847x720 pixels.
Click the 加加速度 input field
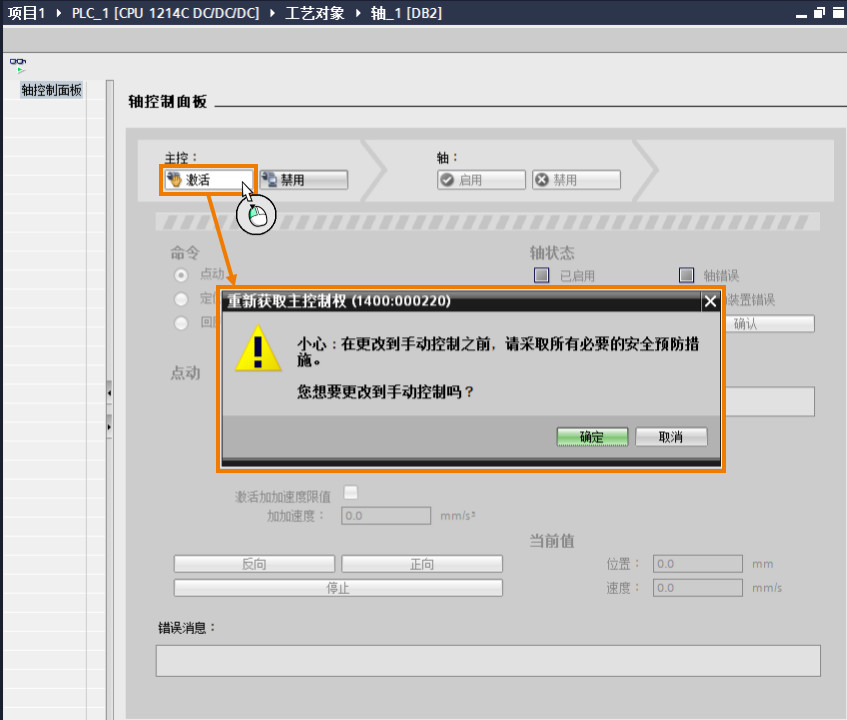click(386, 516)
